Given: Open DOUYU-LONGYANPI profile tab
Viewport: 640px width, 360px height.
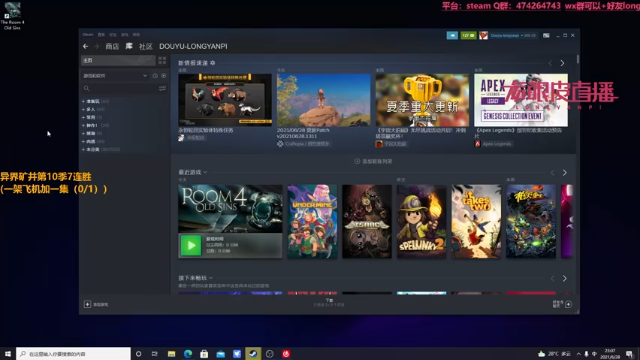Looking at the screenshot, I should (x=193, y=47).
